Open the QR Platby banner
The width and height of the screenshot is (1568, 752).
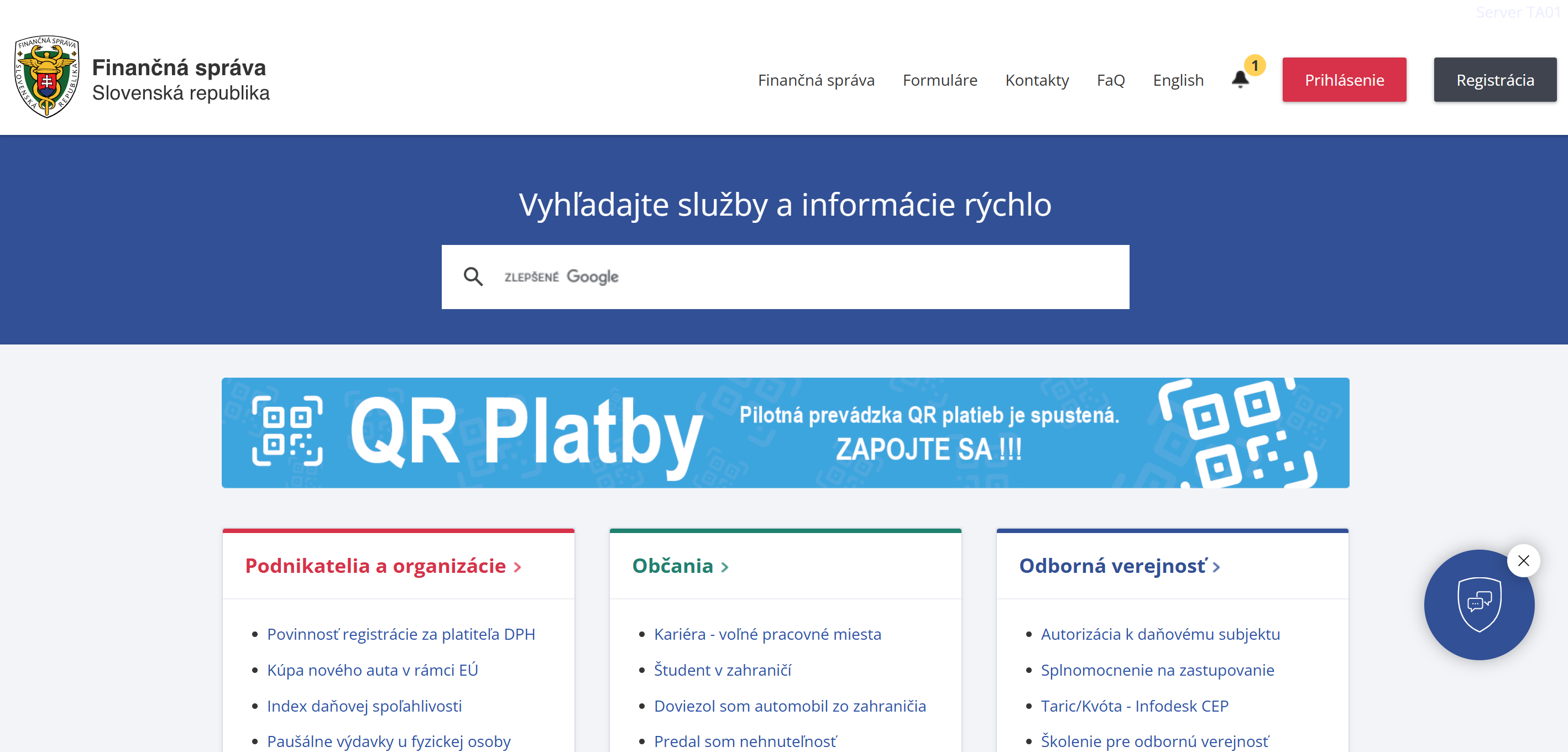click(785, 432)
